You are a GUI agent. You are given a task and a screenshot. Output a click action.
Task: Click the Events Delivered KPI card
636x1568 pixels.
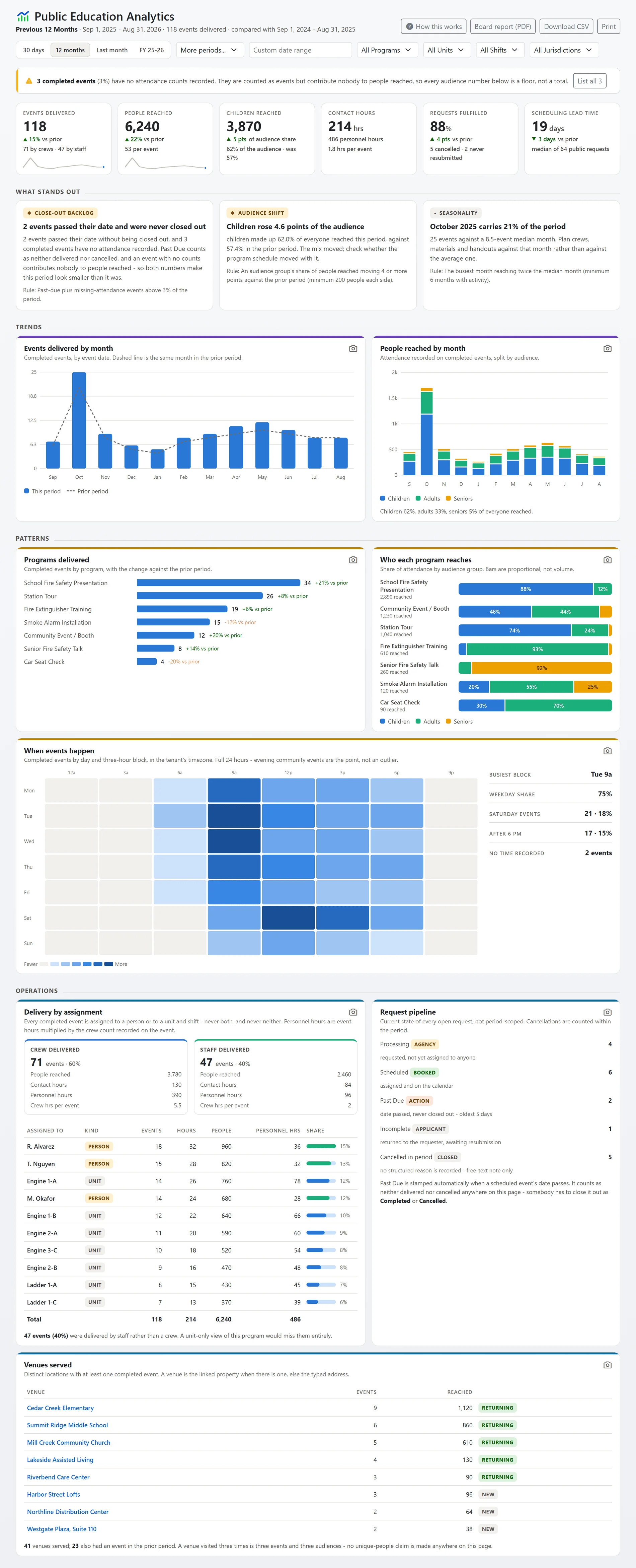pos(63,139)
